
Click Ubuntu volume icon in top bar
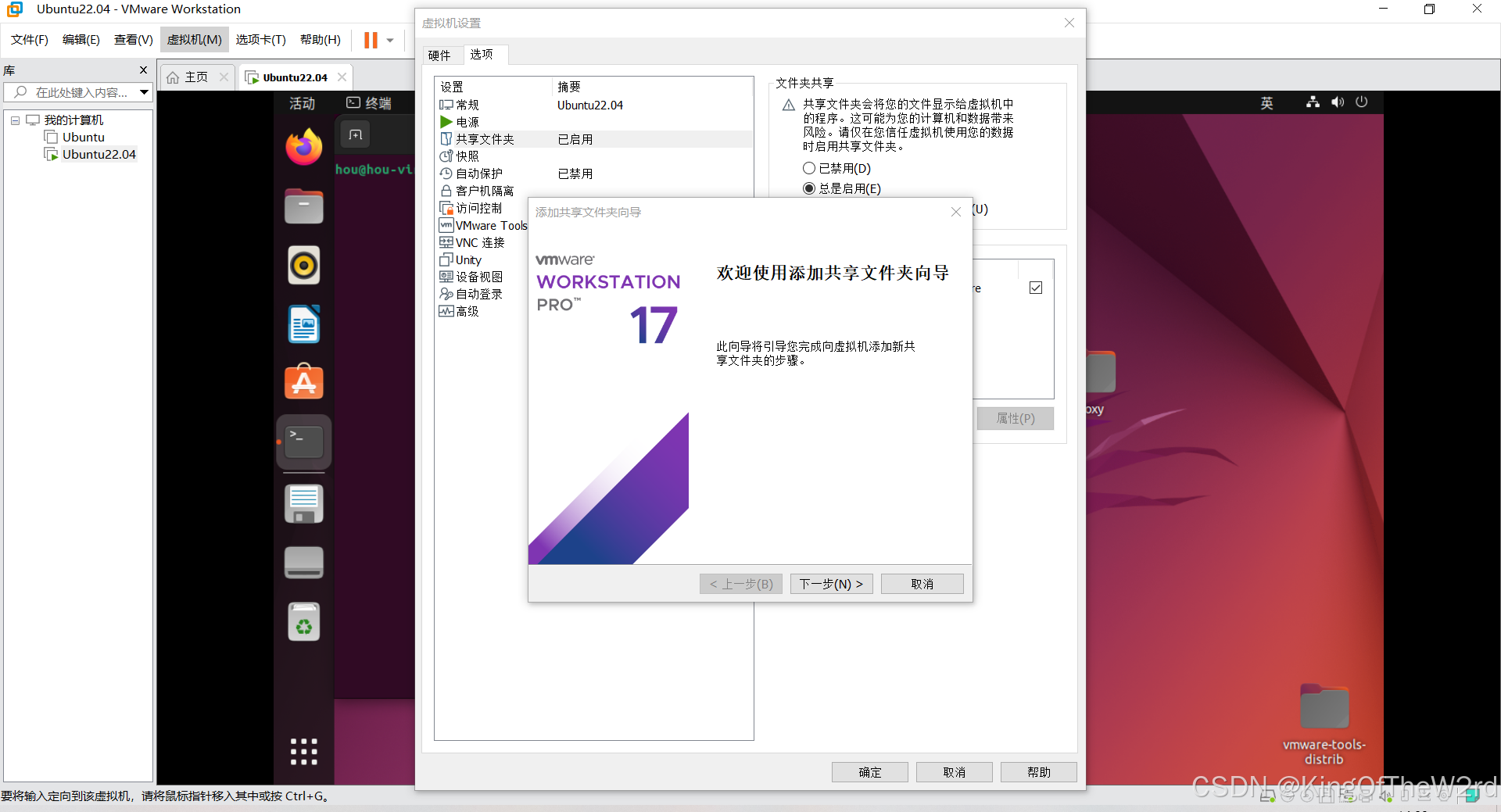(1338, 102)
